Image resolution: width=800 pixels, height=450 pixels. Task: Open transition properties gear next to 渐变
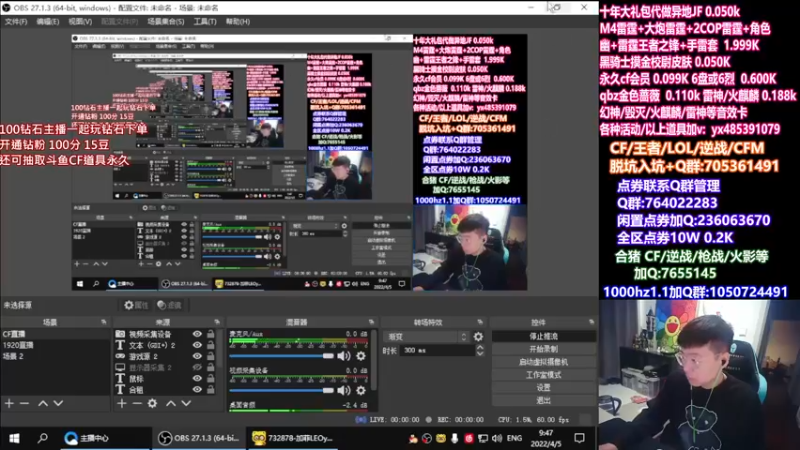pos(478,337)
